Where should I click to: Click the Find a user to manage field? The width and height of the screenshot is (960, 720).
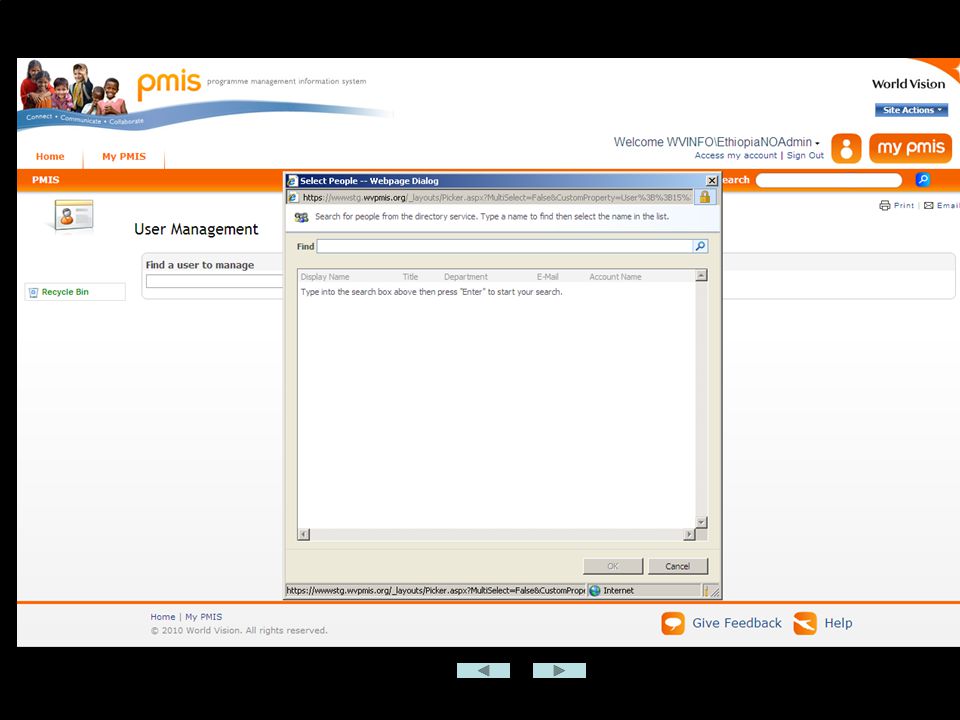[214, 281]
